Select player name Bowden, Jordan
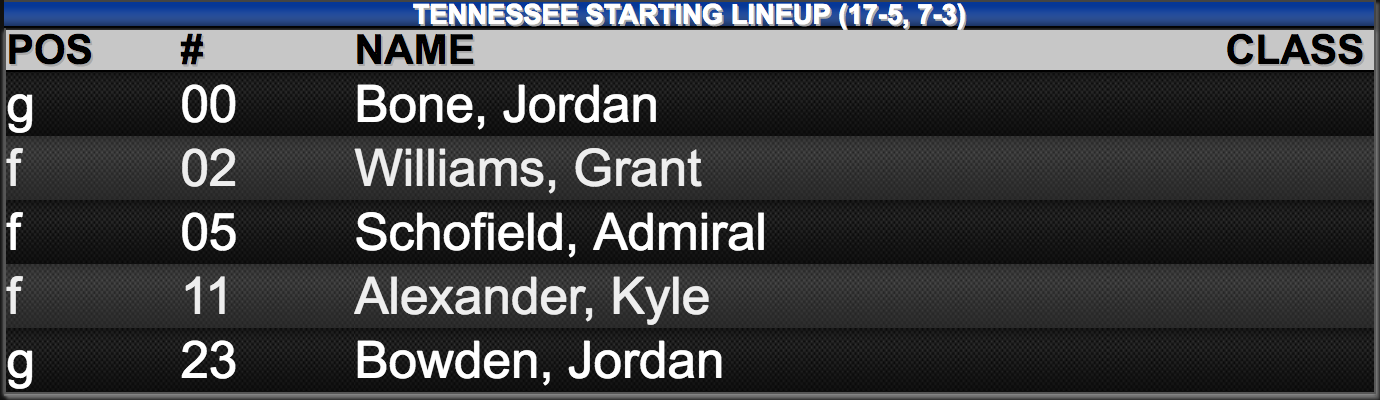This screenshot has width=1380, height=400. [x=539, y=360]
